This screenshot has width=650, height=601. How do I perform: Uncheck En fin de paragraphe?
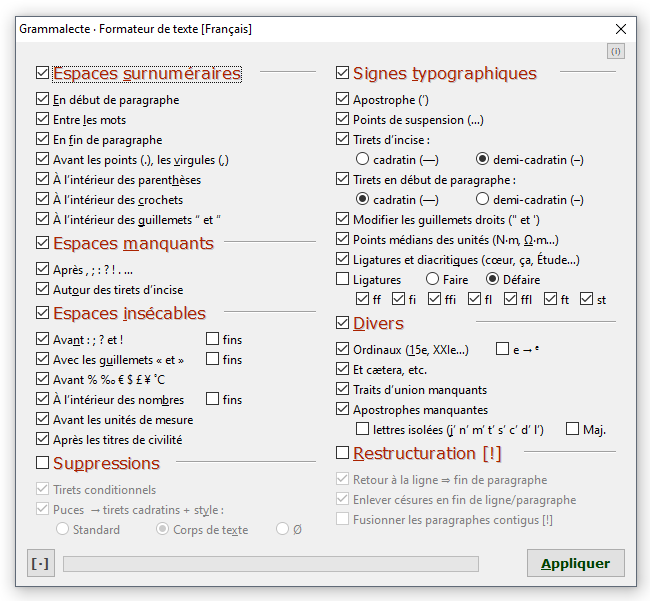[x=42, y=138]
